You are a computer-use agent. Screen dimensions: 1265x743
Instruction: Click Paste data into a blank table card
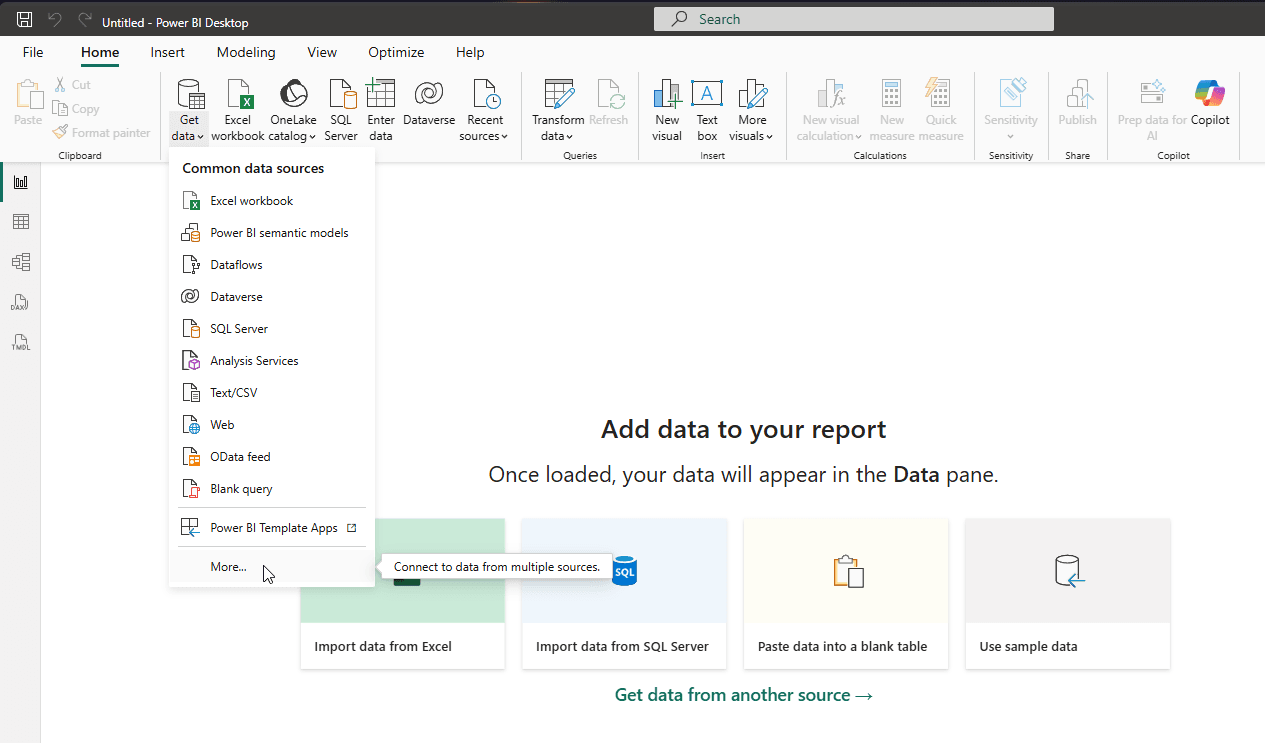(846, 594)
